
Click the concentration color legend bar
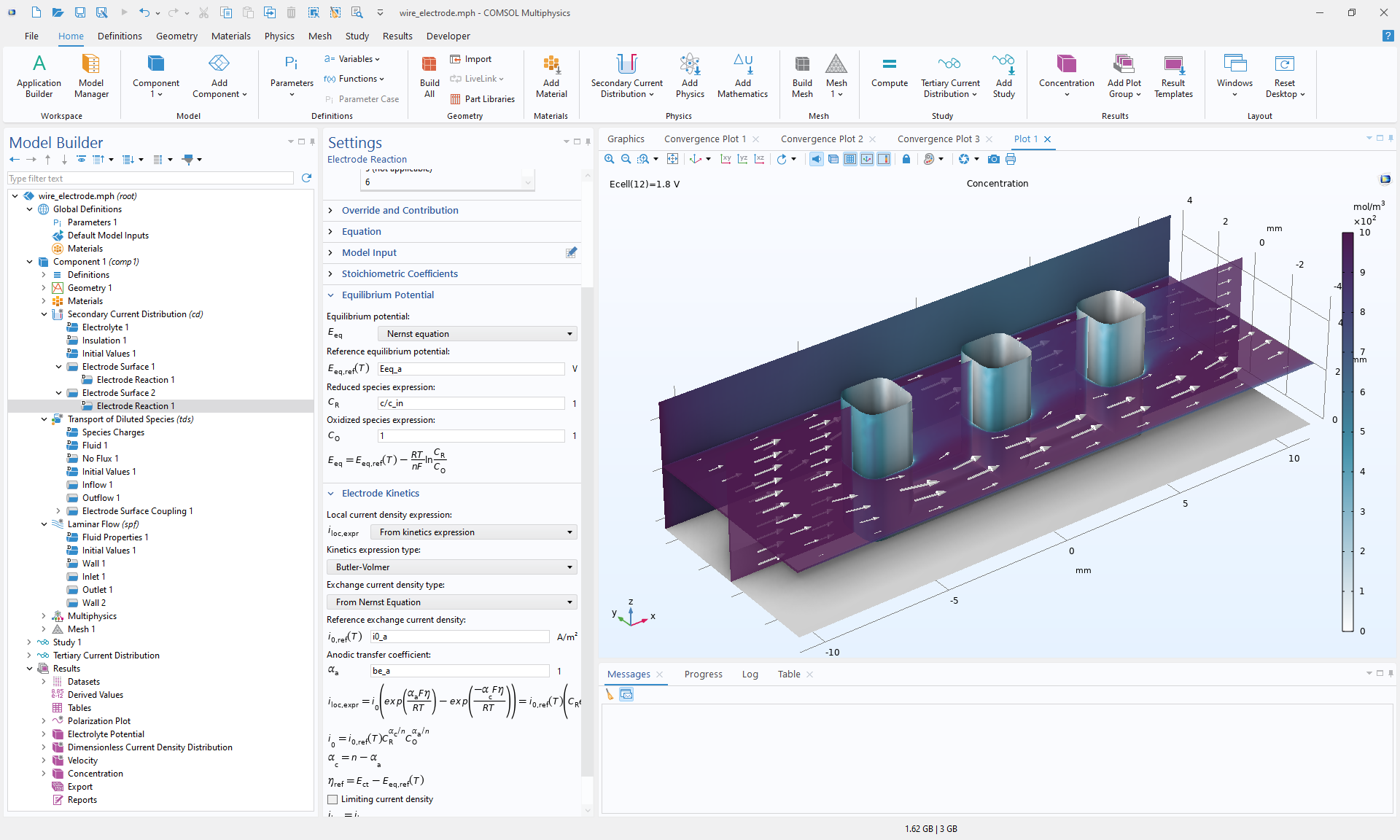(1347, 432)
